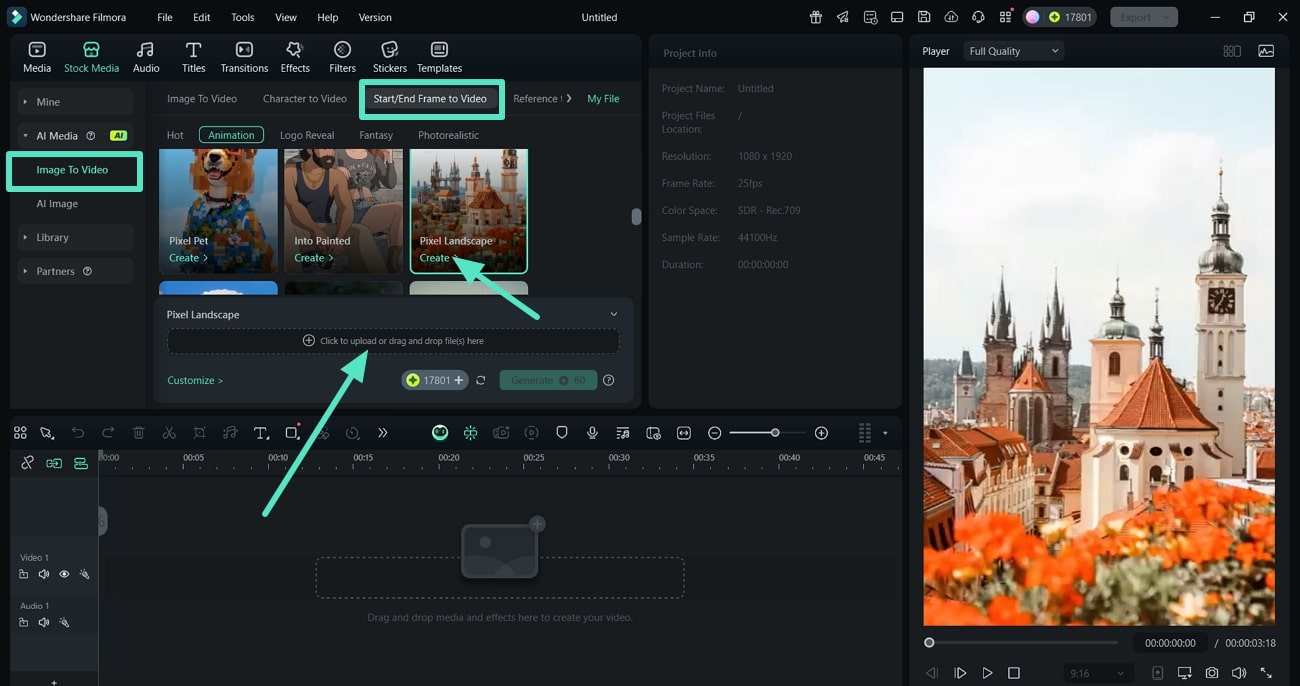Show more tabs with right chevron
The height and width of the screenshot is (686, 1300).
point(569,99)
